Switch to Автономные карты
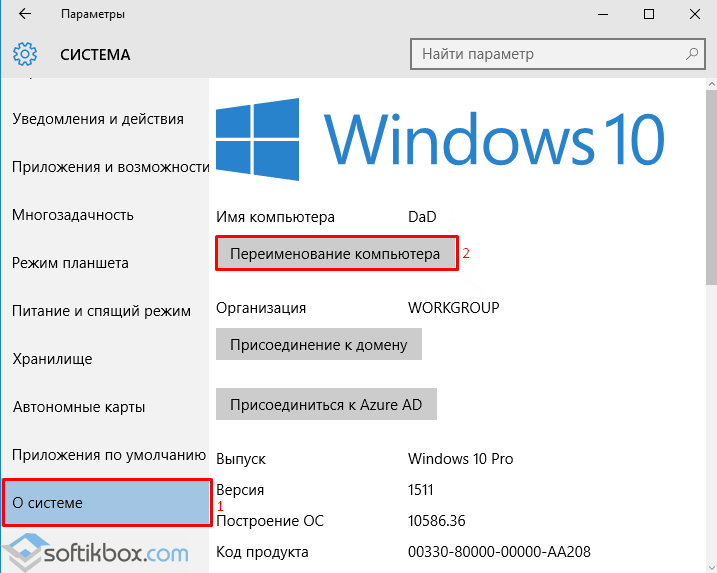Viewport: 717px width, 573px height. tap(79, 407)
